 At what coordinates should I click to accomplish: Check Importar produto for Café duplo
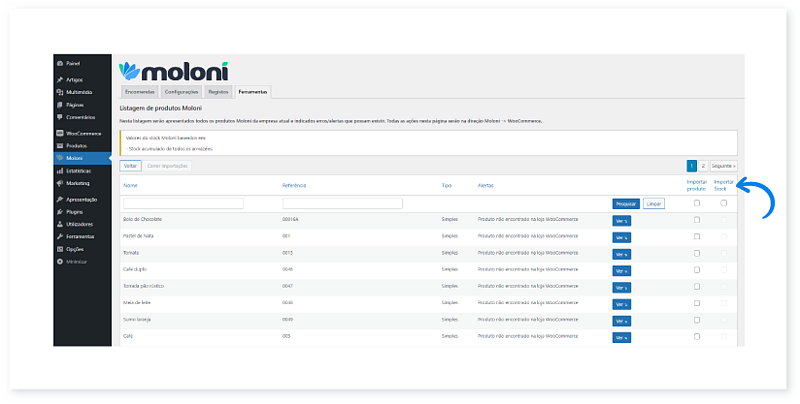pos(697,270)
